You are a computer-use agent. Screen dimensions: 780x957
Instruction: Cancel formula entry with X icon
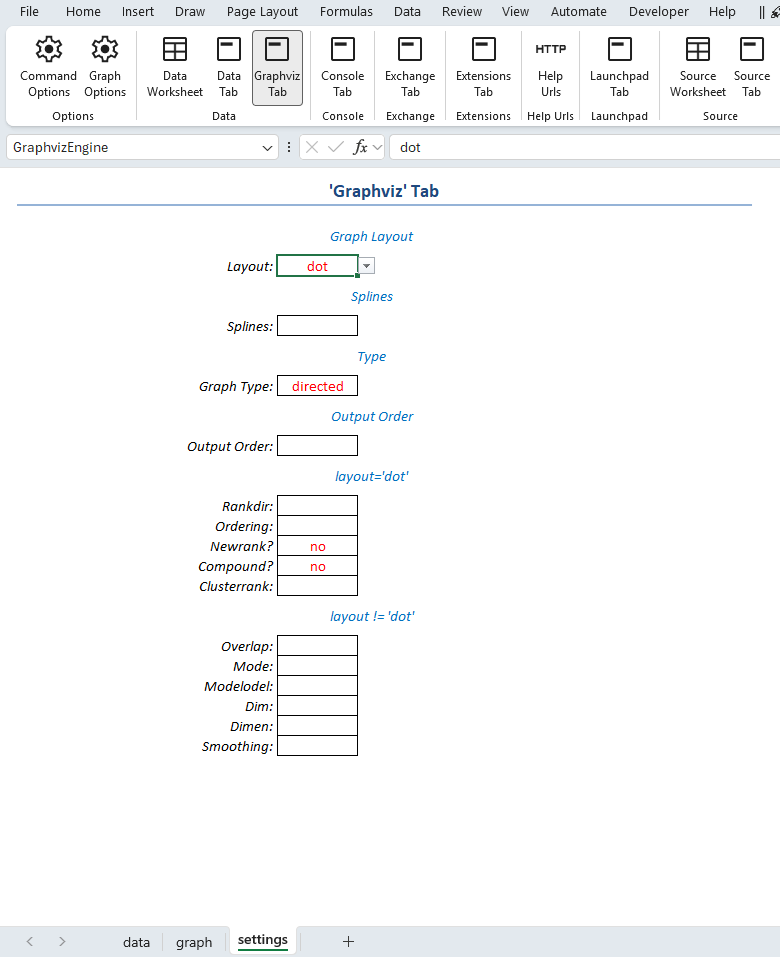312,147
